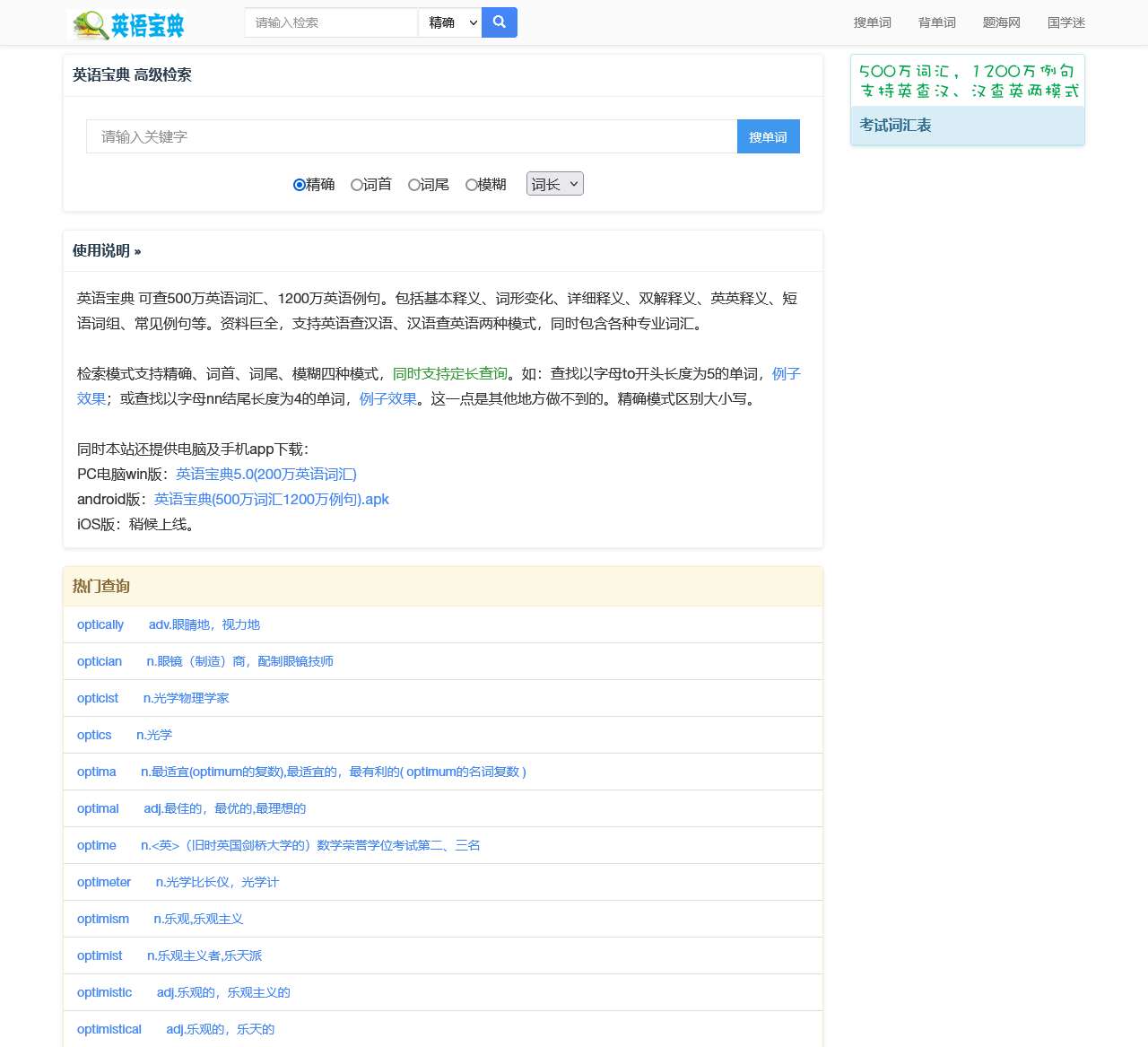Click definition adv.眼睛地，视力地
The image size is (1148, 1047).
tap(204, 624)
